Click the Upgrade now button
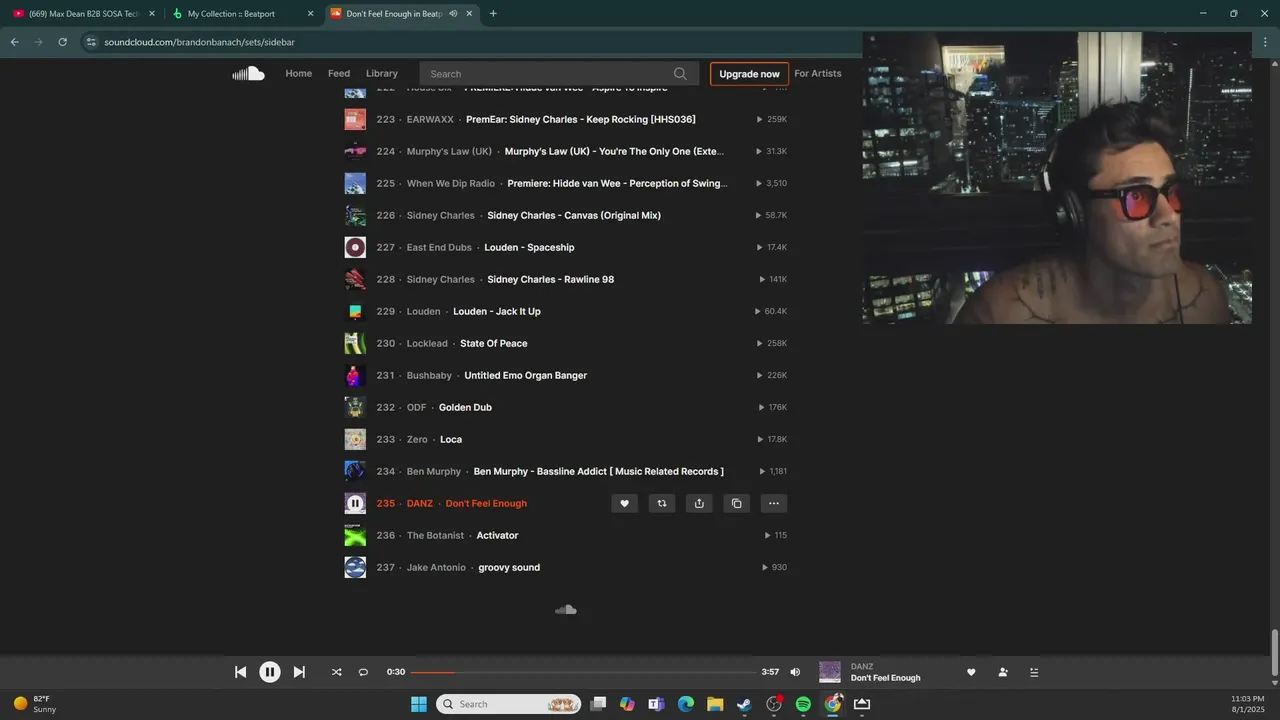Screen dimensions: 1280x720 (749, 74)
